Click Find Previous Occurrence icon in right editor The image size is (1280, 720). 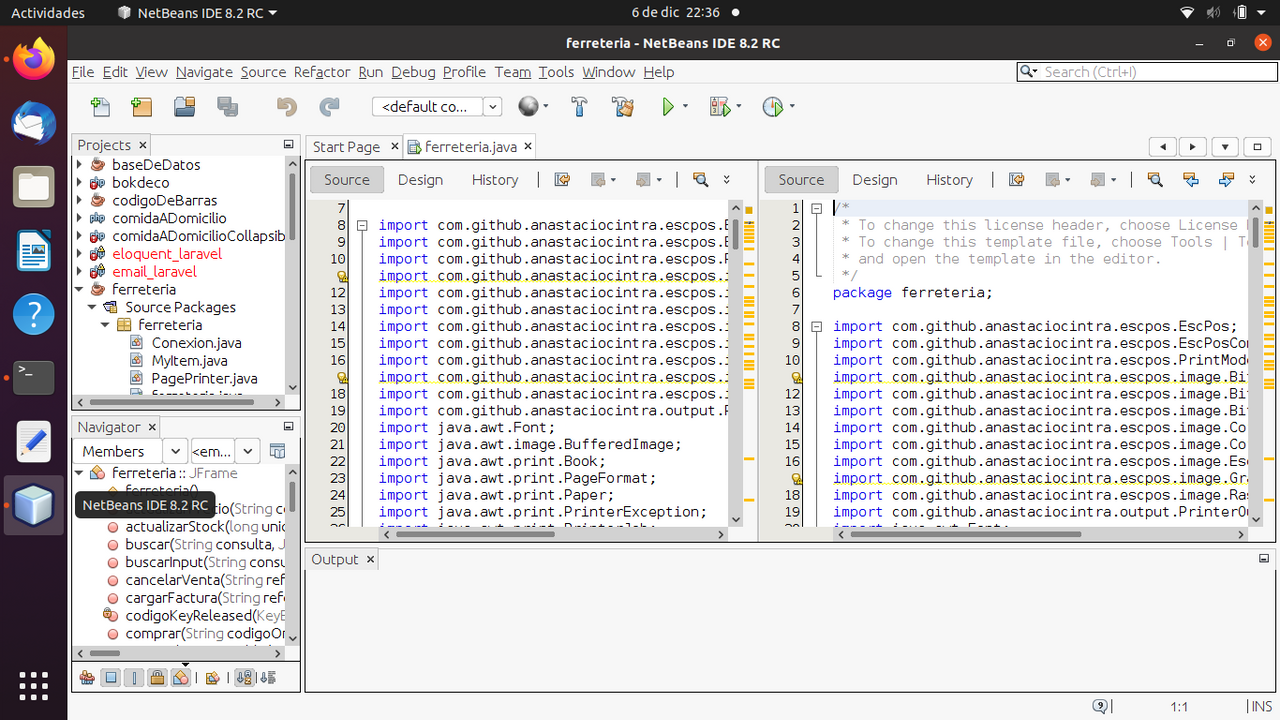(1190, 180)
